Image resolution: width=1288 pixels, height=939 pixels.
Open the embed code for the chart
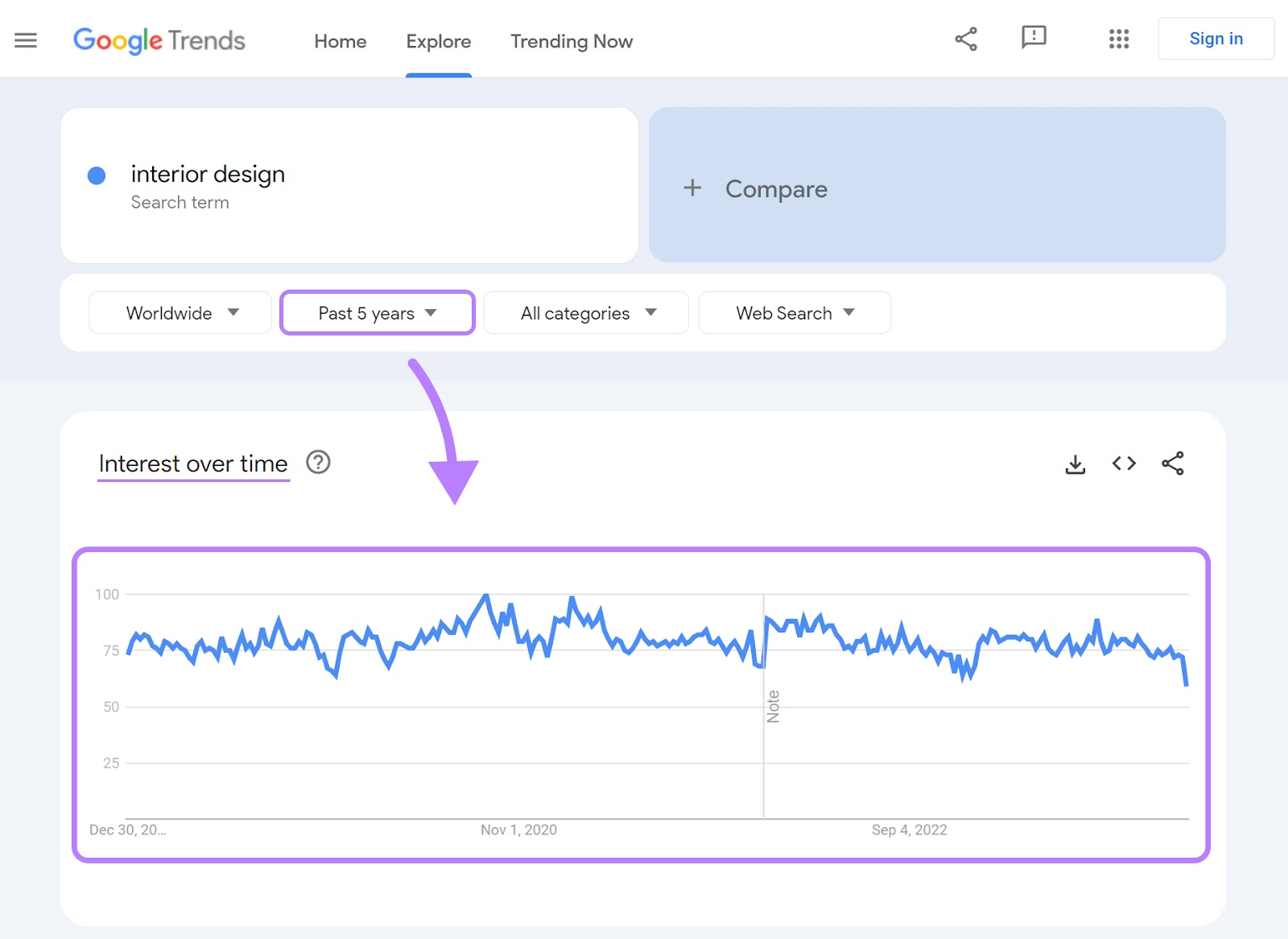click(1124, 463)
